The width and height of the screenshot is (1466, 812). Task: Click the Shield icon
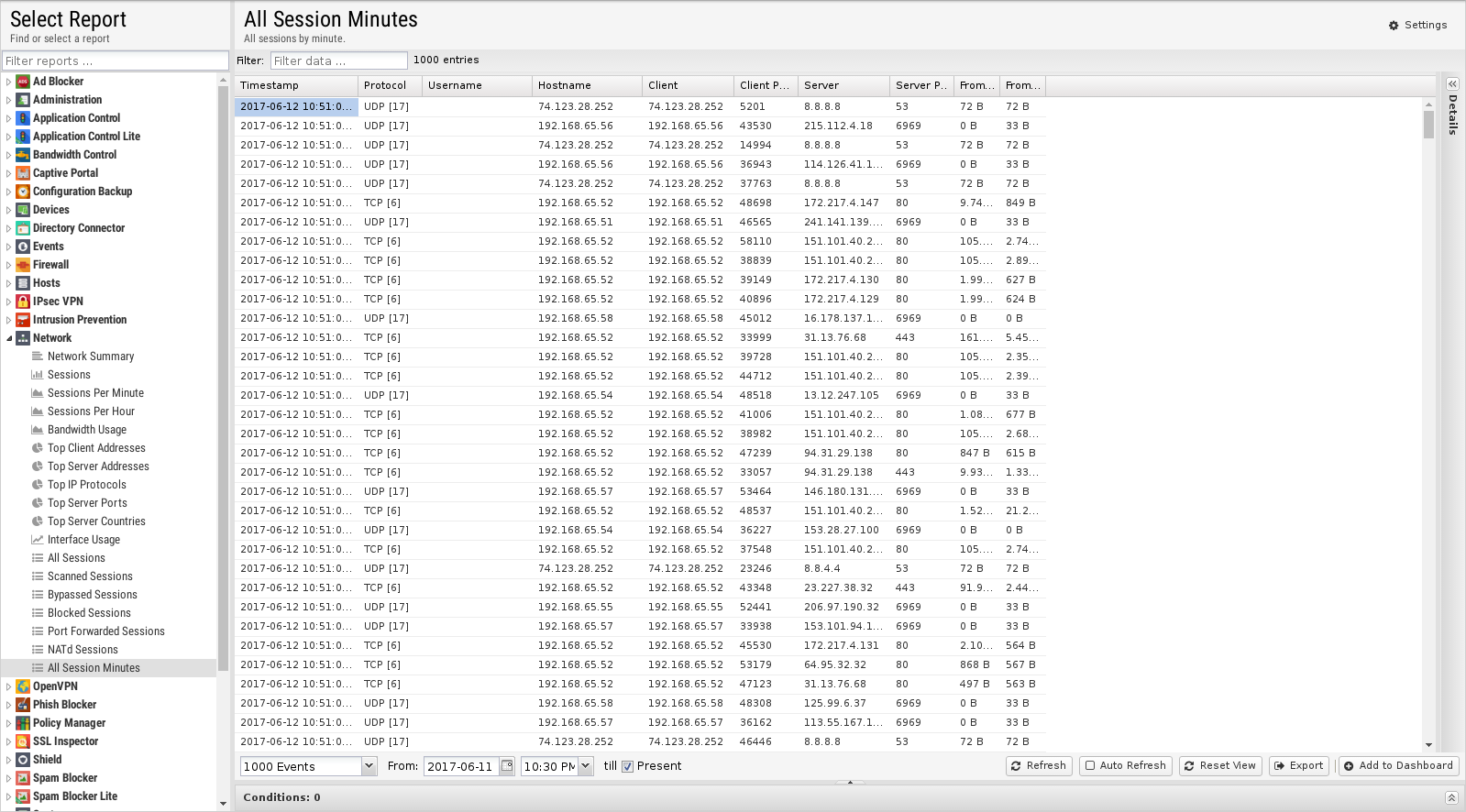pyautogui.click(x=23, y=760)
